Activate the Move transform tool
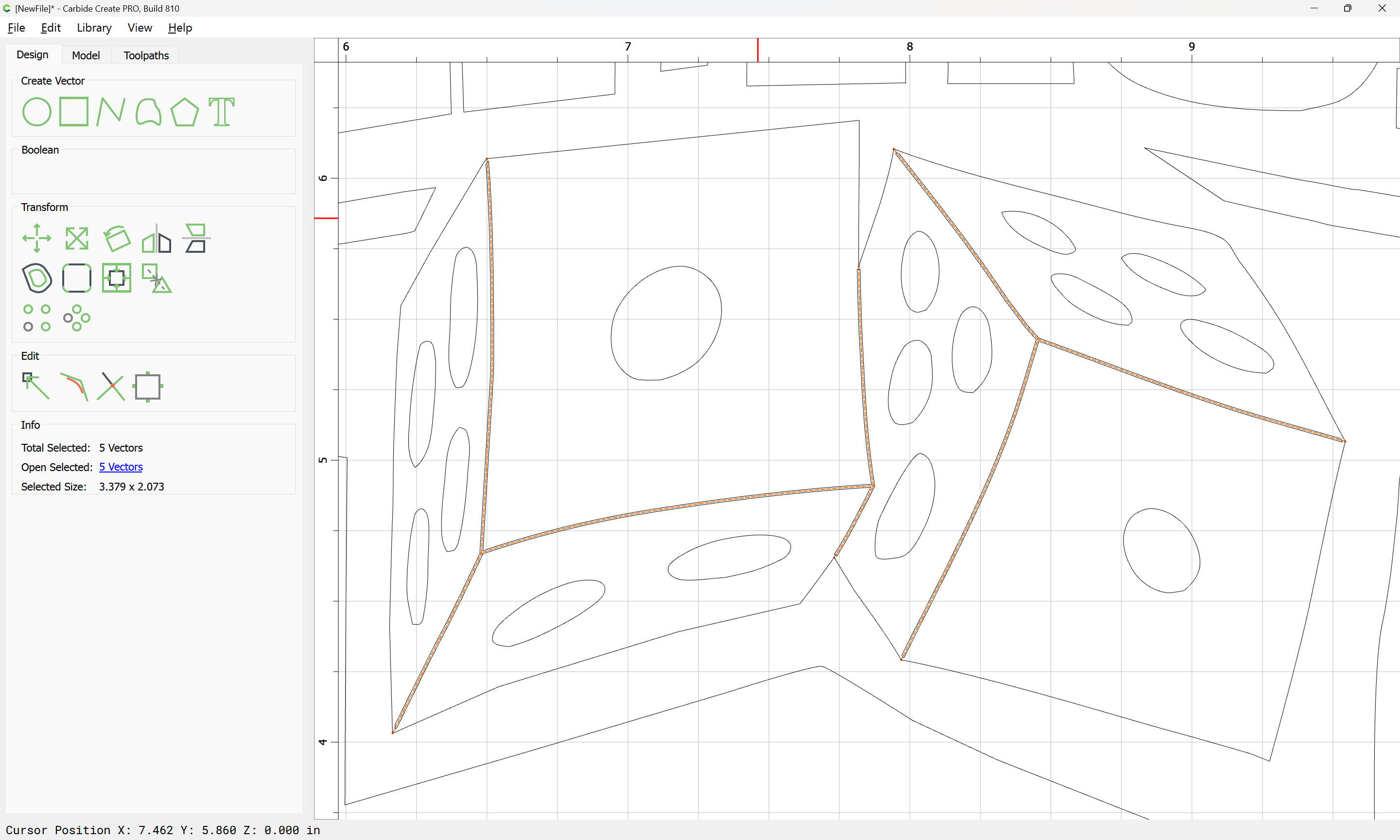 [37, 238]
